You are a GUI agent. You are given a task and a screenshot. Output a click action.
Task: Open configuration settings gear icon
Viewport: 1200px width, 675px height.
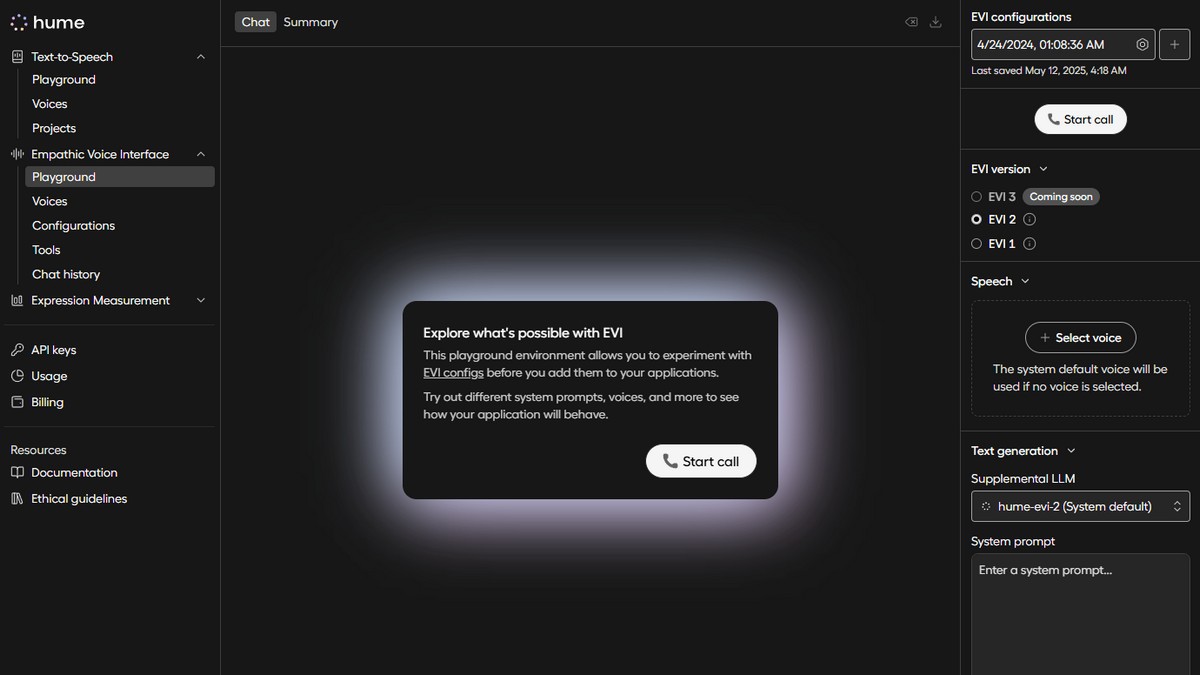[x=1142, y=44]
